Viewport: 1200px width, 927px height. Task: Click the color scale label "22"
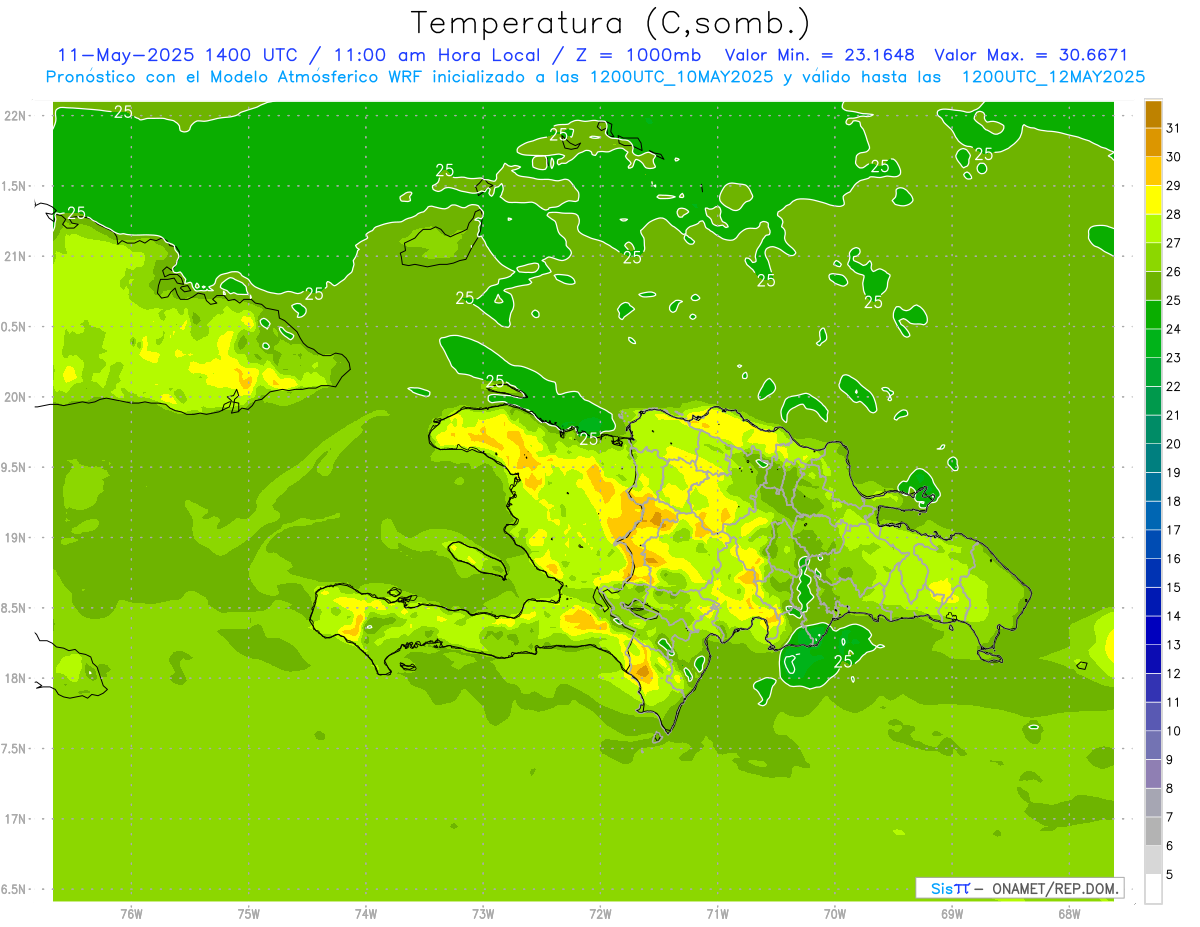tap(1174, 386)
